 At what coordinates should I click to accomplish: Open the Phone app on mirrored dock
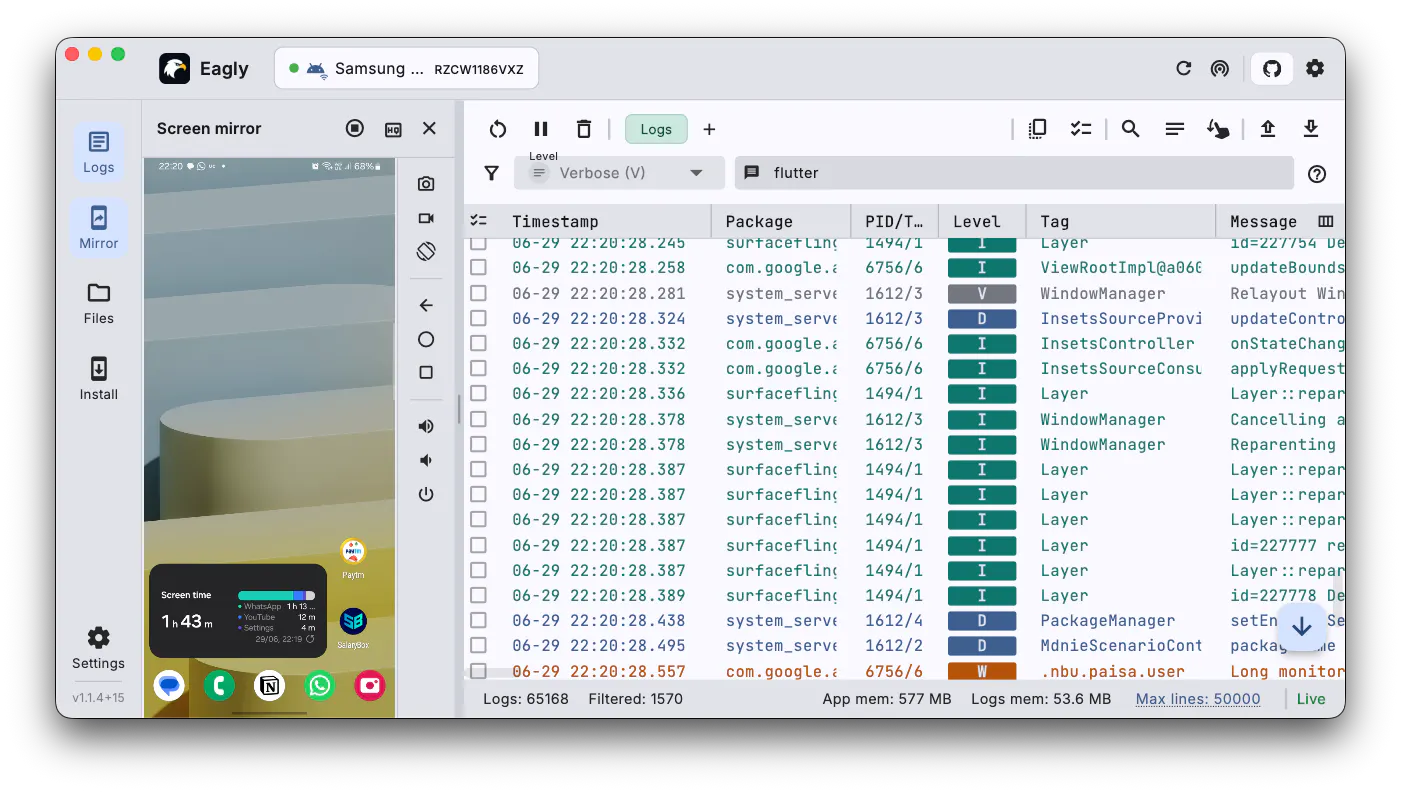[219, 685]
